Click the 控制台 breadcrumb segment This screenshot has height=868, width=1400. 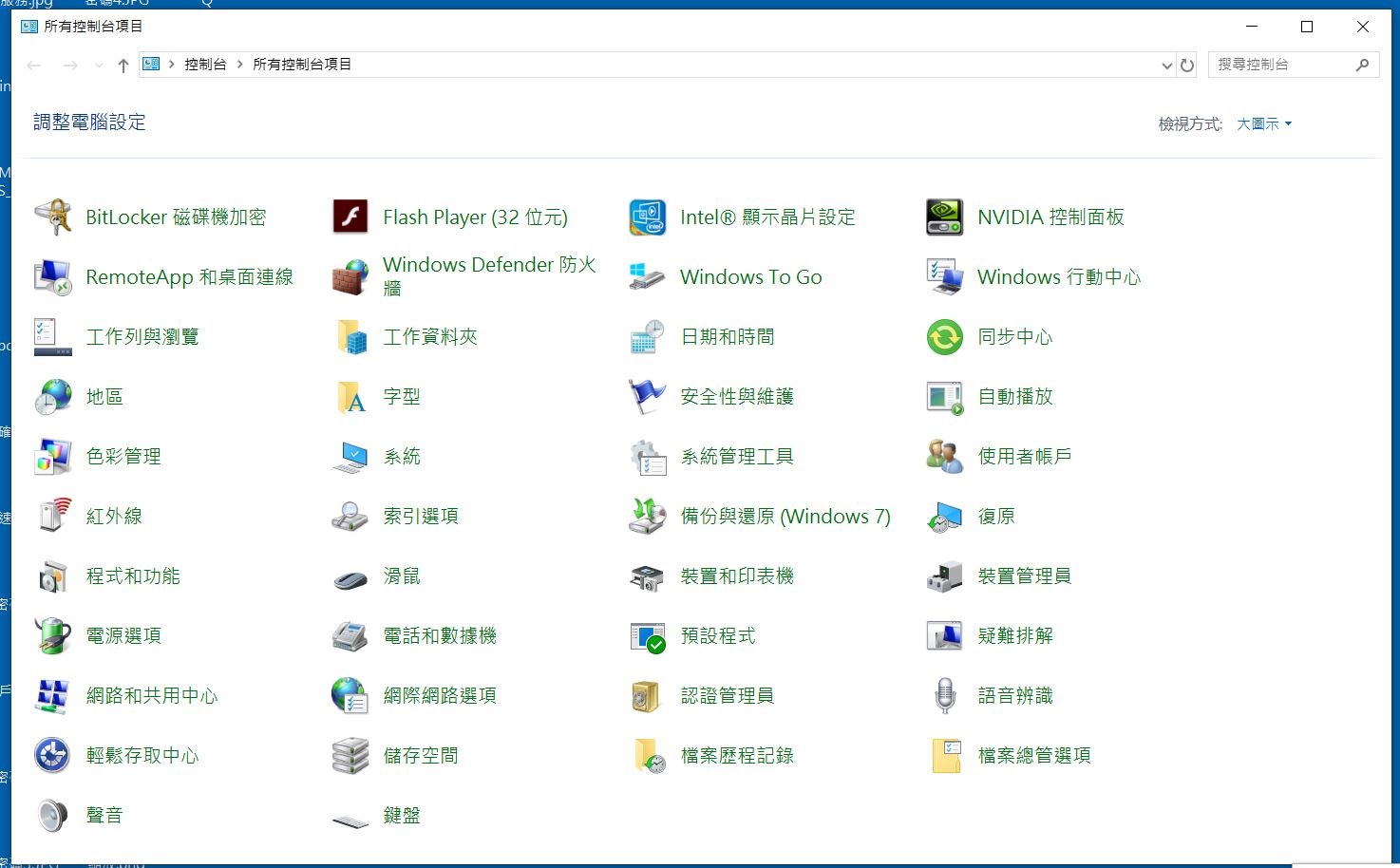pos(205,64)
